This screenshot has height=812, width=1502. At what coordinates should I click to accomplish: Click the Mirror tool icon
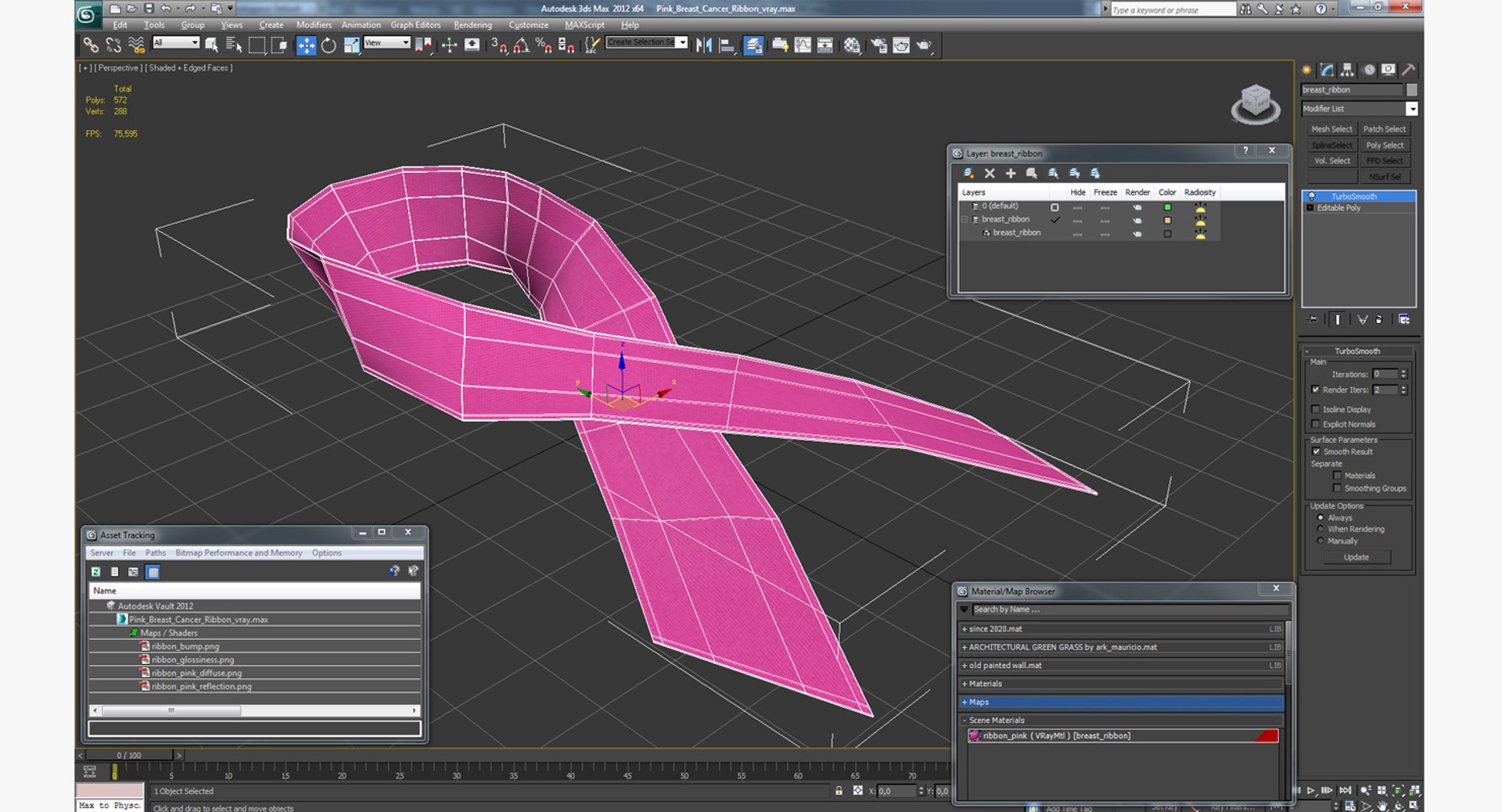click(704, 45)
